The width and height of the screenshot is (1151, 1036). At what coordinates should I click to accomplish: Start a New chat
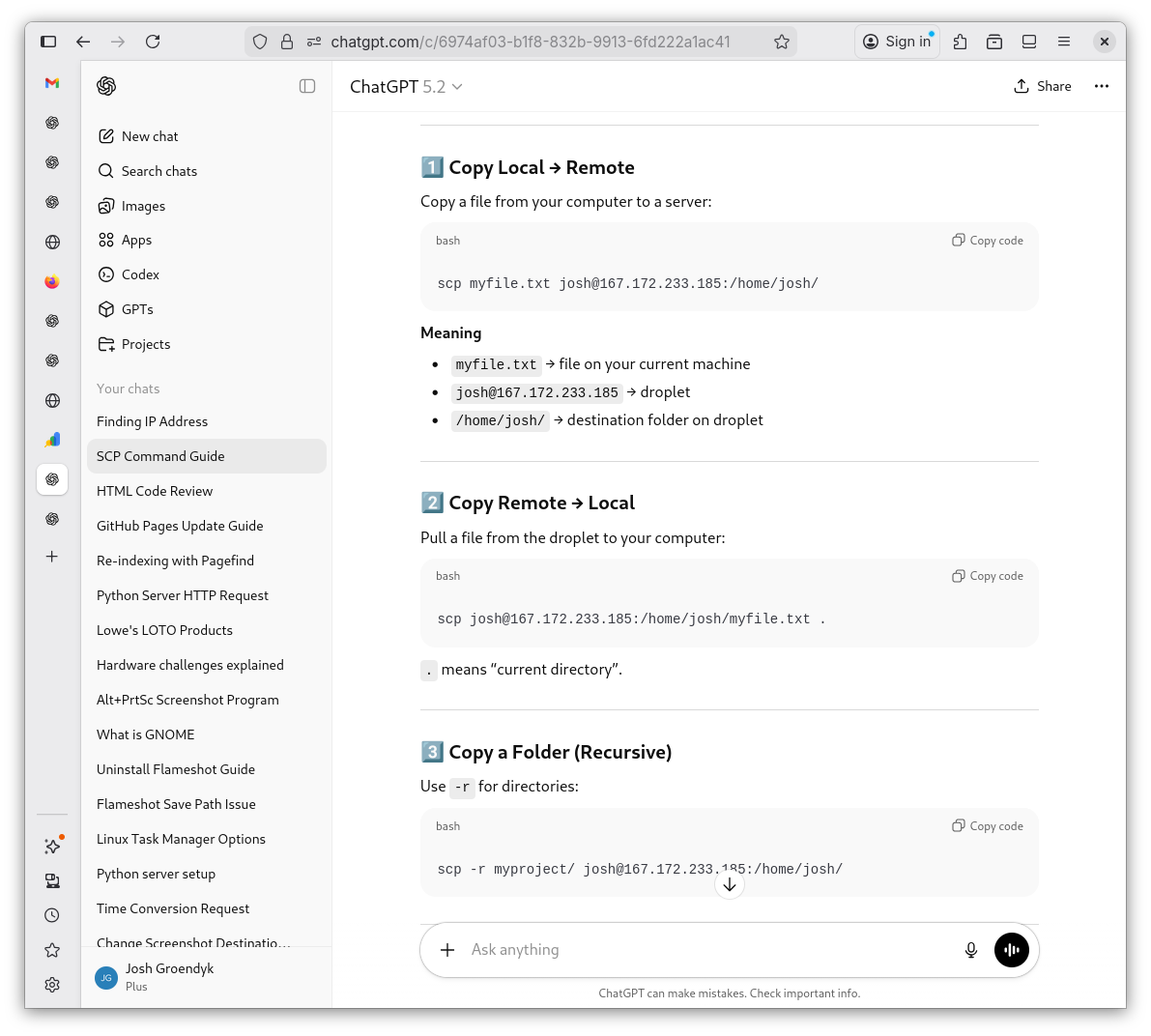click(x=150, y=136)
